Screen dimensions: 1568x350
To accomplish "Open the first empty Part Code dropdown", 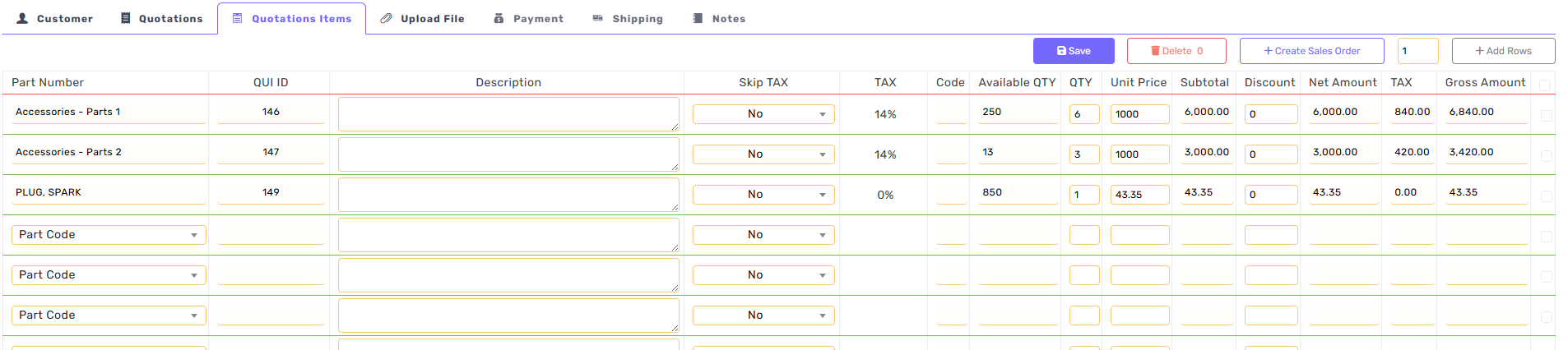I will pos(109,235).
